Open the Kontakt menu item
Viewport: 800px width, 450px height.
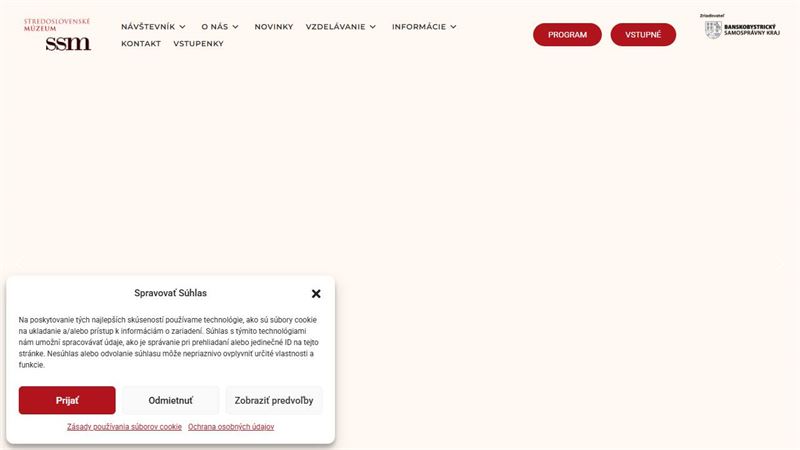(x=141, y=43)
